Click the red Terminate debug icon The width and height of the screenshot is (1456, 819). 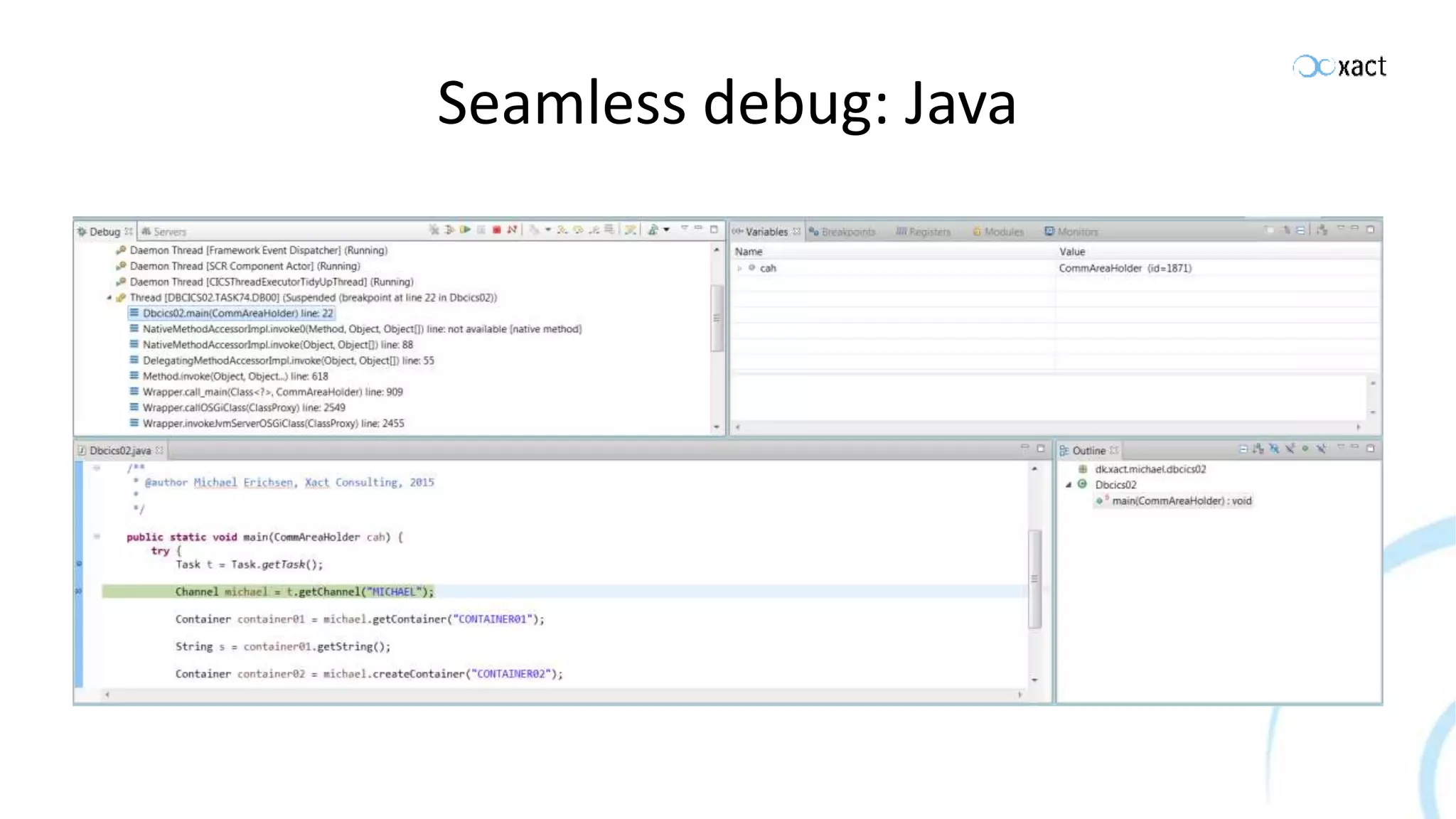pyautogui.click(x=497, y=230)
